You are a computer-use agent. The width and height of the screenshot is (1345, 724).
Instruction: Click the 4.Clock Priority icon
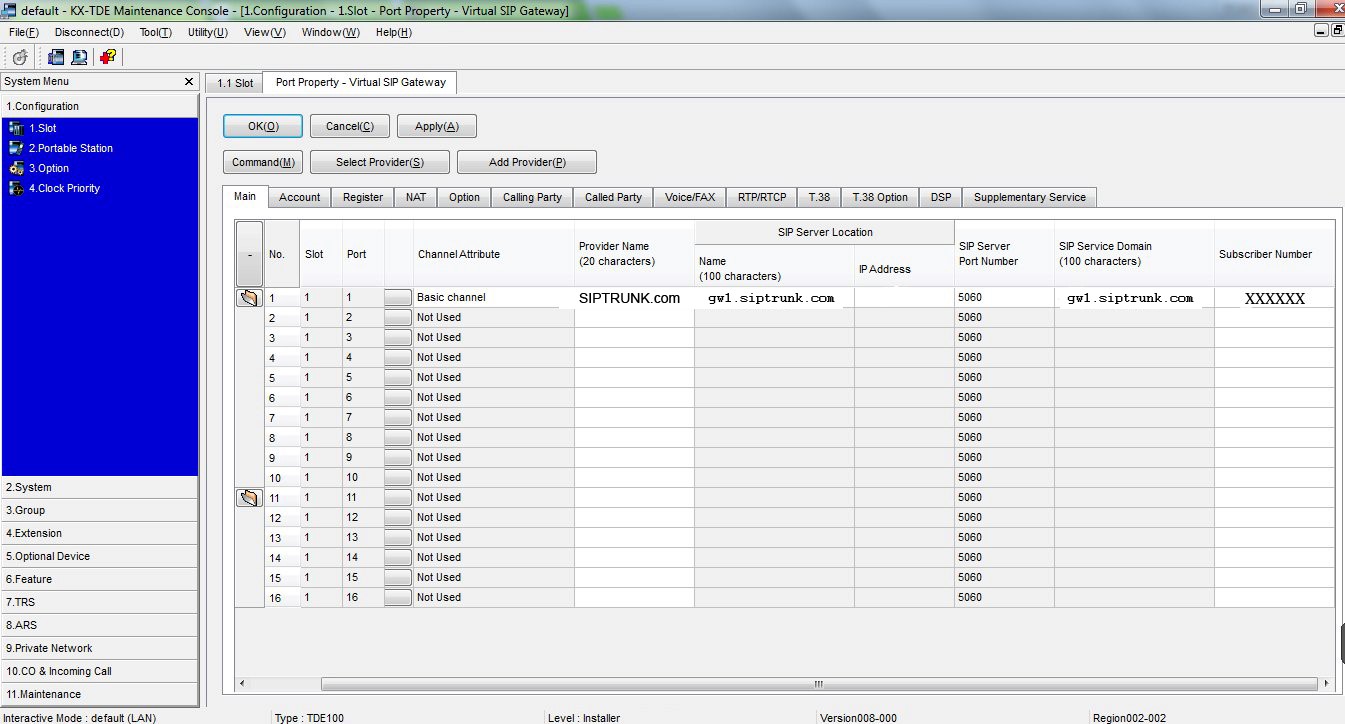point(16,188)
